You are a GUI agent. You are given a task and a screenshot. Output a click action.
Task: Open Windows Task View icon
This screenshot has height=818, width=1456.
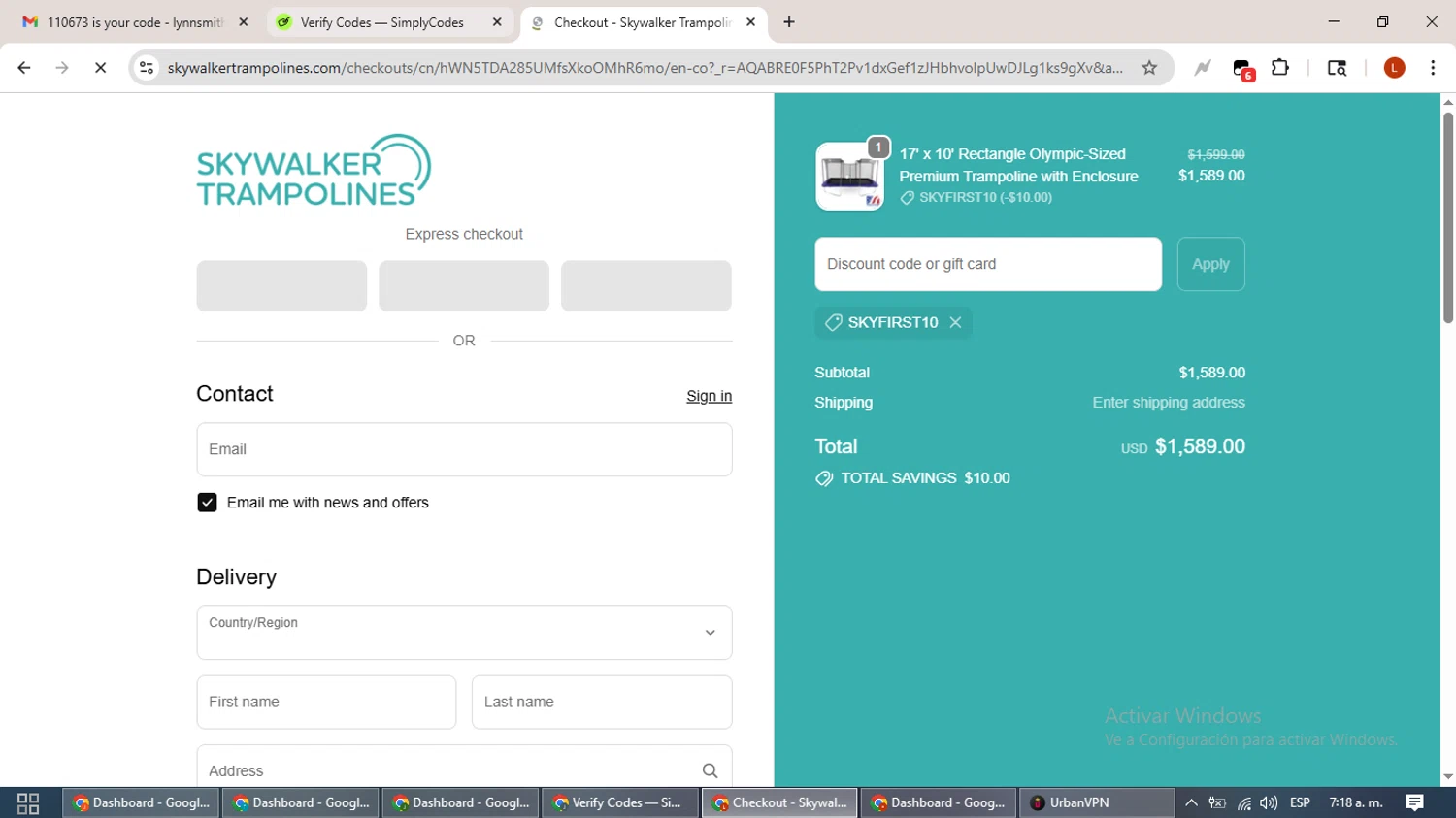click(28, 803)
